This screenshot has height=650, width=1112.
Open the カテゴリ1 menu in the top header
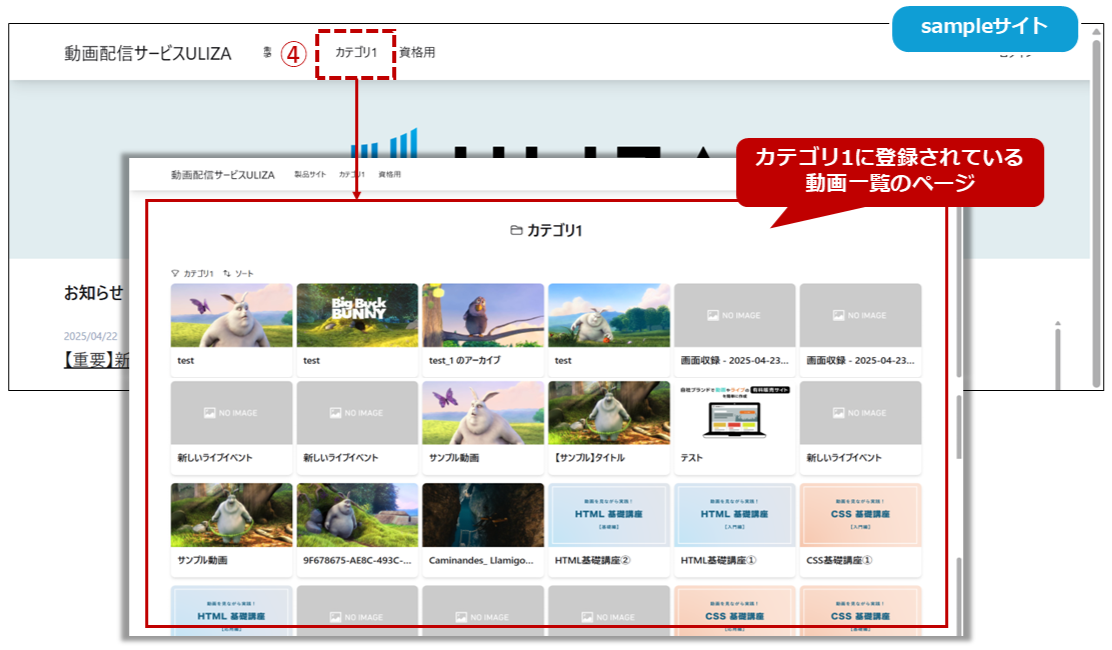coord(356,53)
